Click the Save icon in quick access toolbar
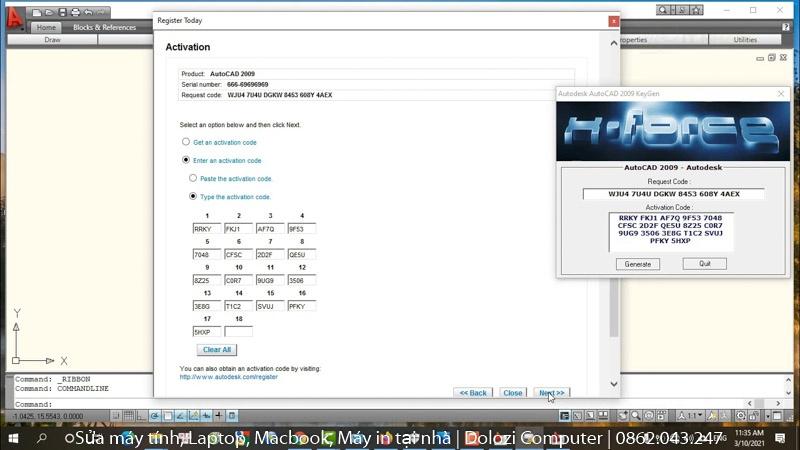 [x=62, y=12]
